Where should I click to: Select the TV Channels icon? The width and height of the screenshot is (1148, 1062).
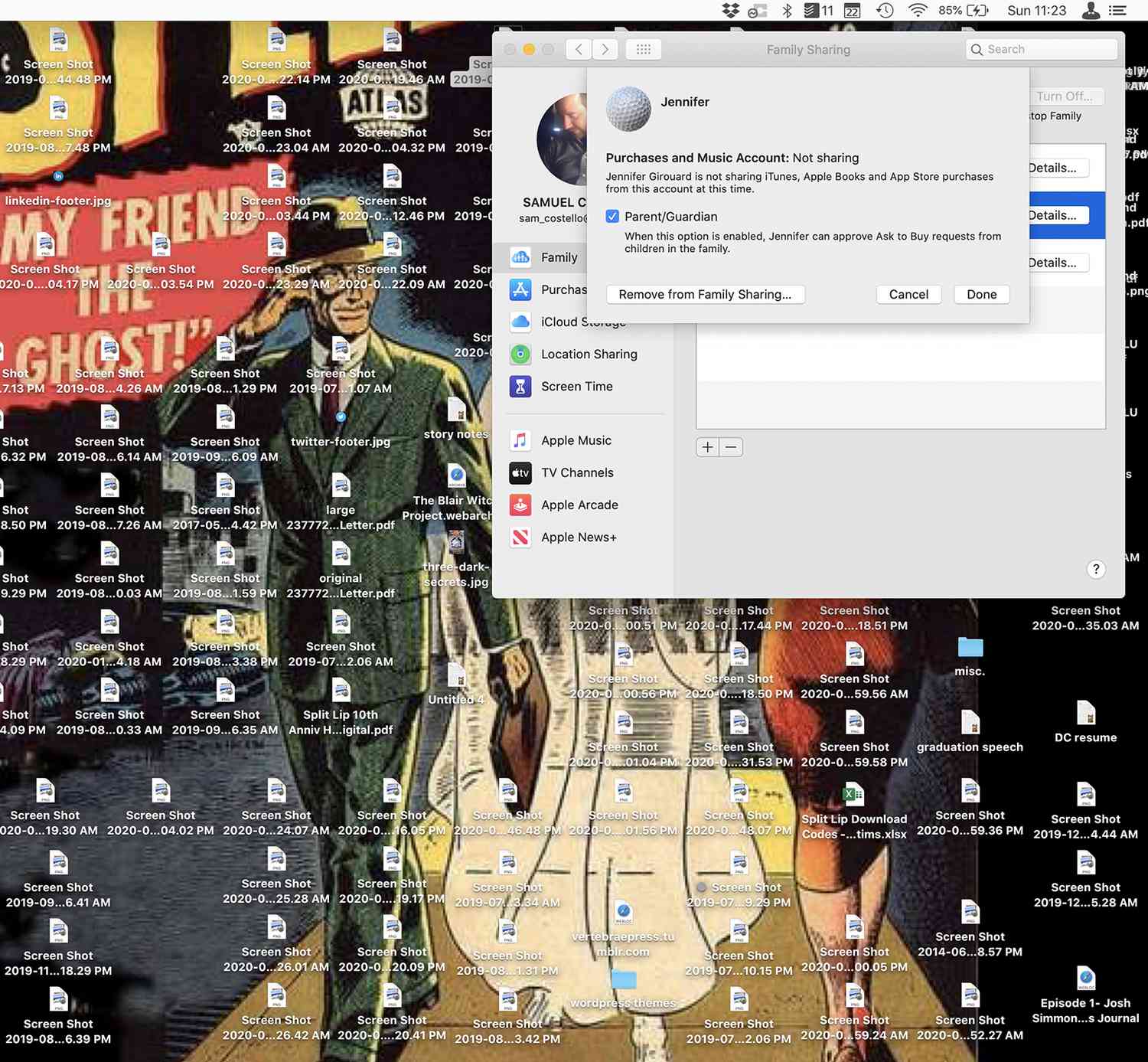[x=520, y=473]
